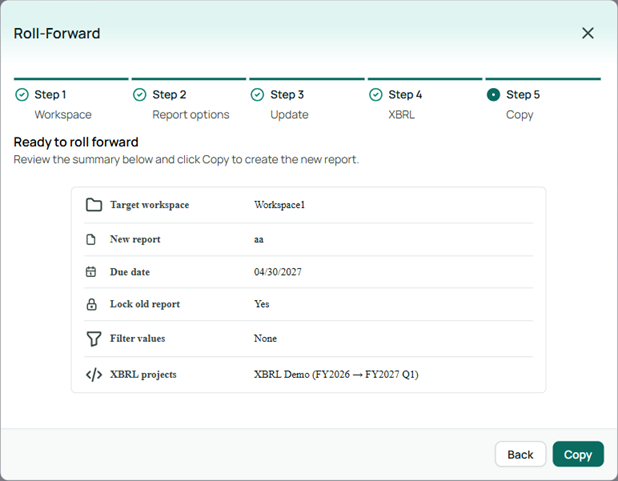Image resolution: width=618 pixels, height=481 pixels.
Task: Click the 'Filter values' label
Action: pyautogui.click(x=138, y=338)
